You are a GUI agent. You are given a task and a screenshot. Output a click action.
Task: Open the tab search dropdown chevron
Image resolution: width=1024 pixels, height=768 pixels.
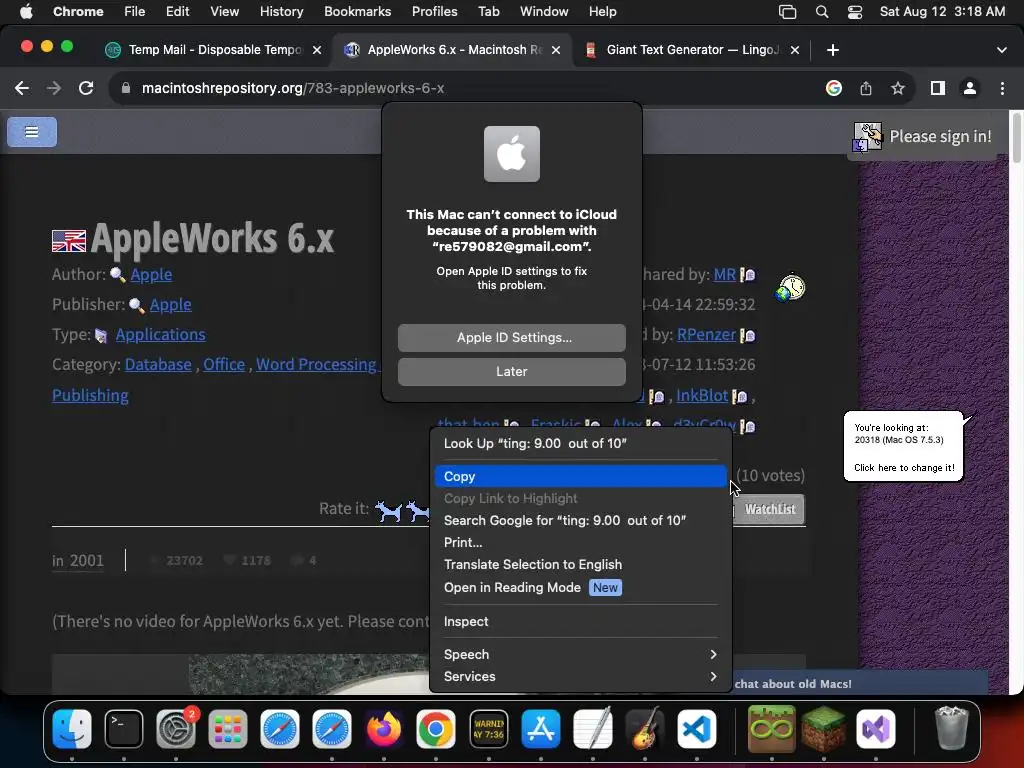coord(1002,50)
